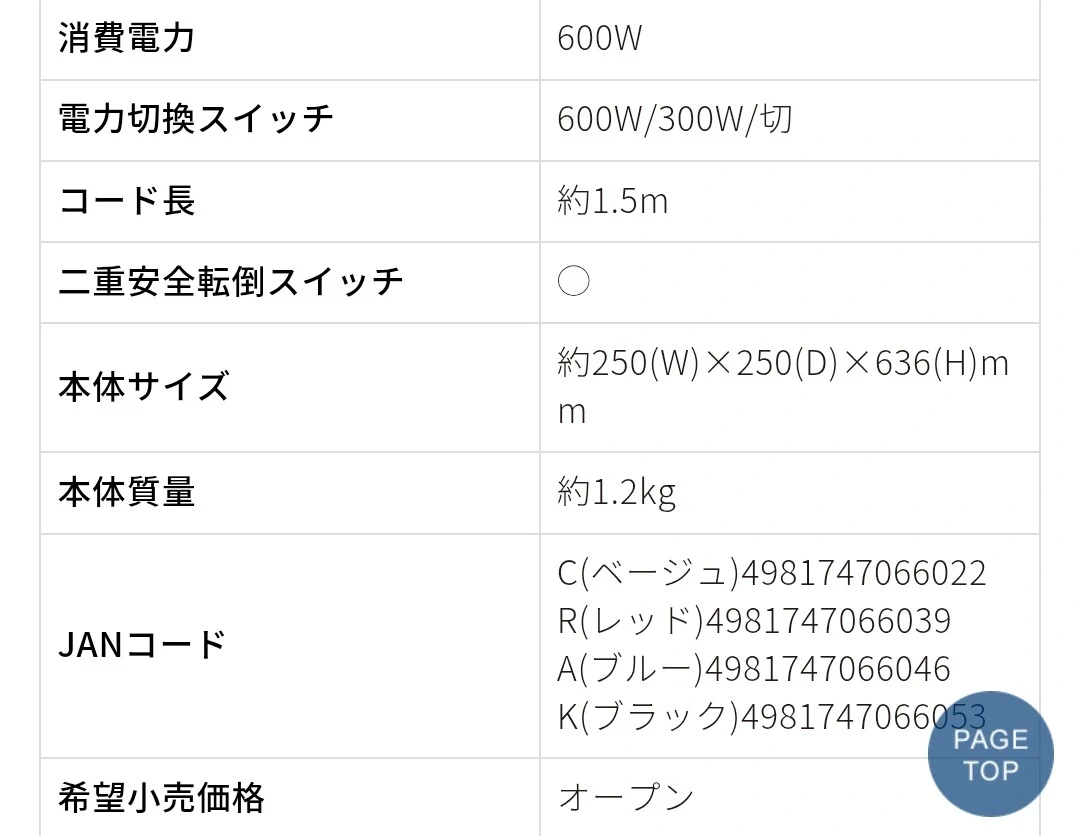Click the circle mark in the 二重安全転倒スイッチ row
The height and width of the screenshot is (836, 1080).
tap(573, 282)
